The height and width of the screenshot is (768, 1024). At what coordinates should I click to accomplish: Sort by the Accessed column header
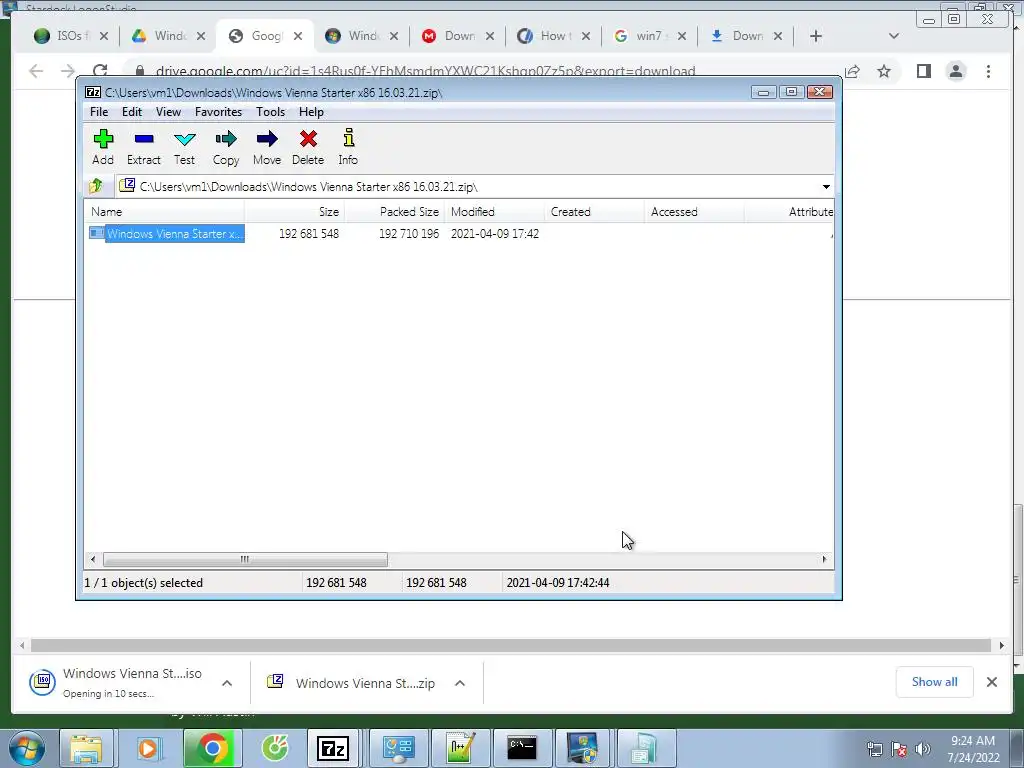(694, 212)
